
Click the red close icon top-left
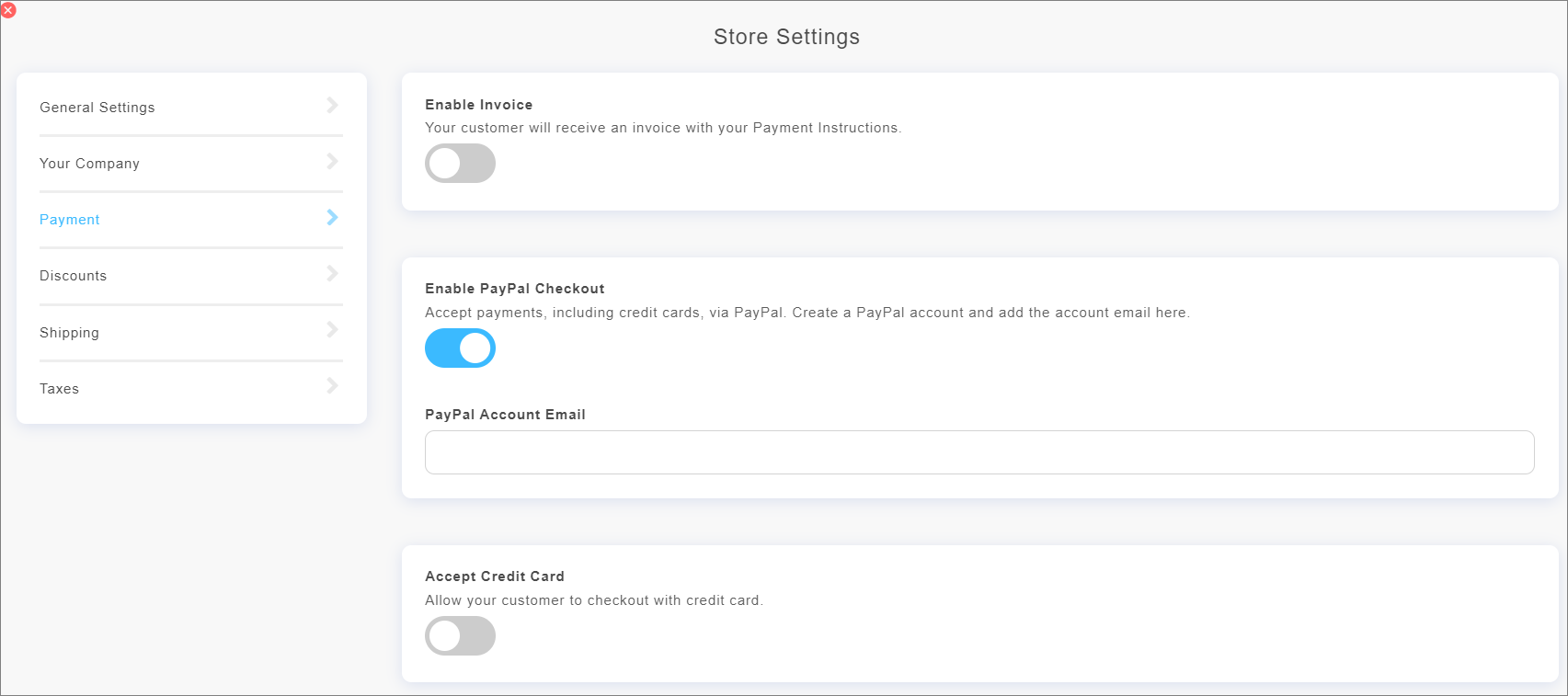click(x=11, y=10)
